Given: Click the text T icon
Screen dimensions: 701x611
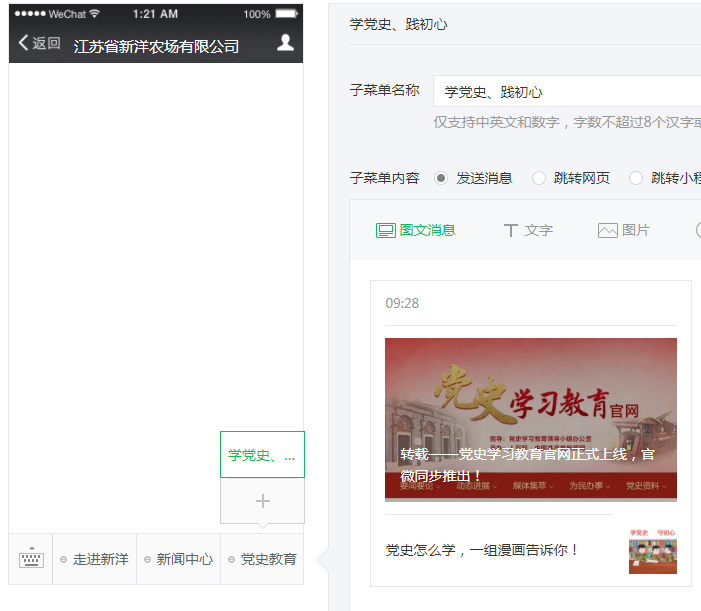Looking at the screenshot, I should click(511, 230).
